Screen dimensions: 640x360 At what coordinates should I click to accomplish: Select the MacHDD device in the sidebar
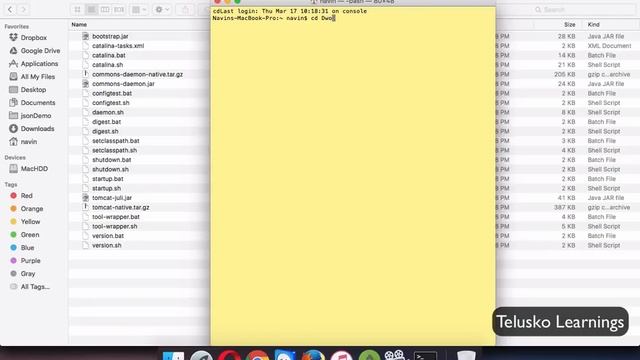coord(34,169)
